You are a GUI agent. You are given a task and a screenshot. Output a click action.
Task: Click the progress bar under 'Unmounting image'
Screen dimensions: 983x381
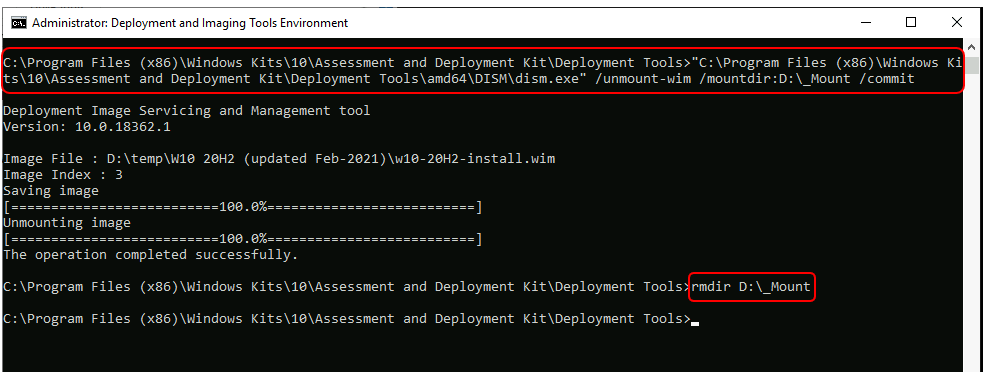(243, 239)
